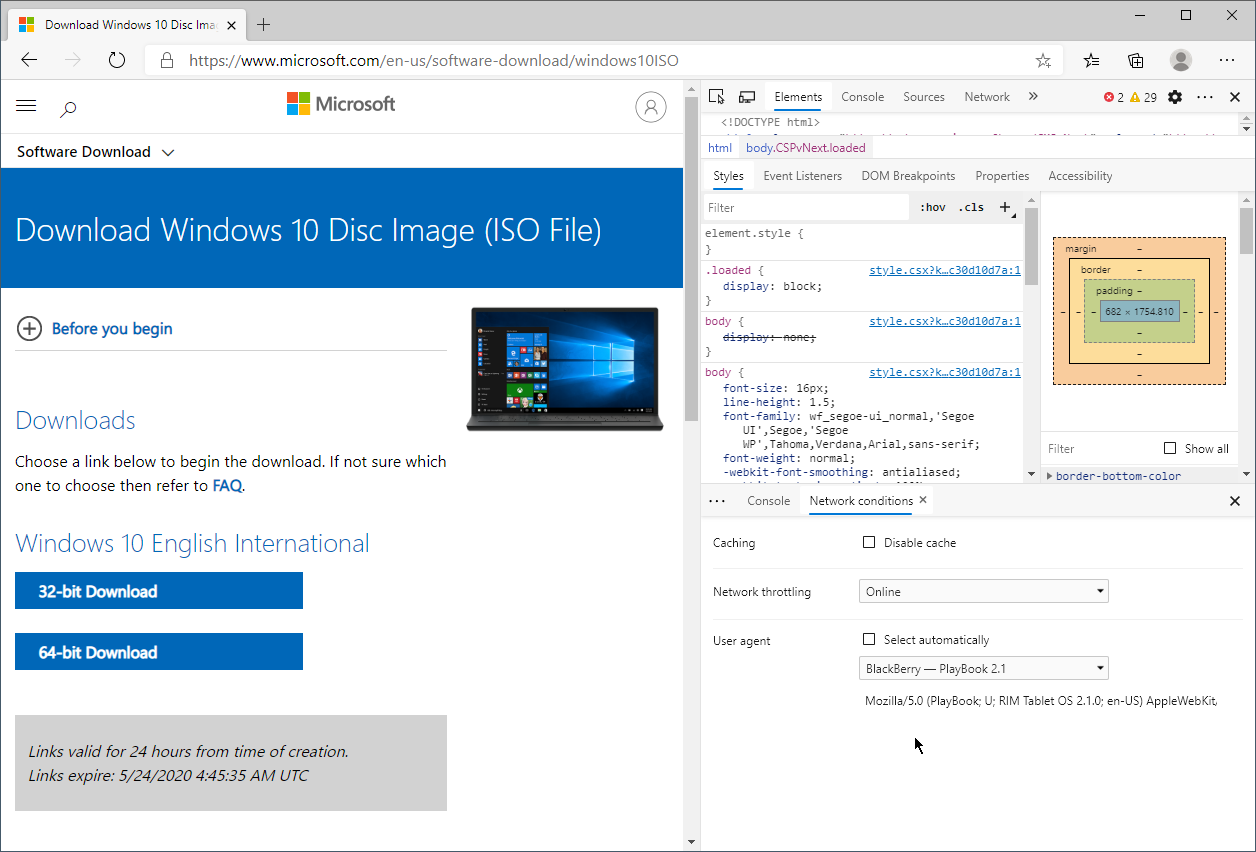Open the Favorites list icon

(x=1091, y=60)
